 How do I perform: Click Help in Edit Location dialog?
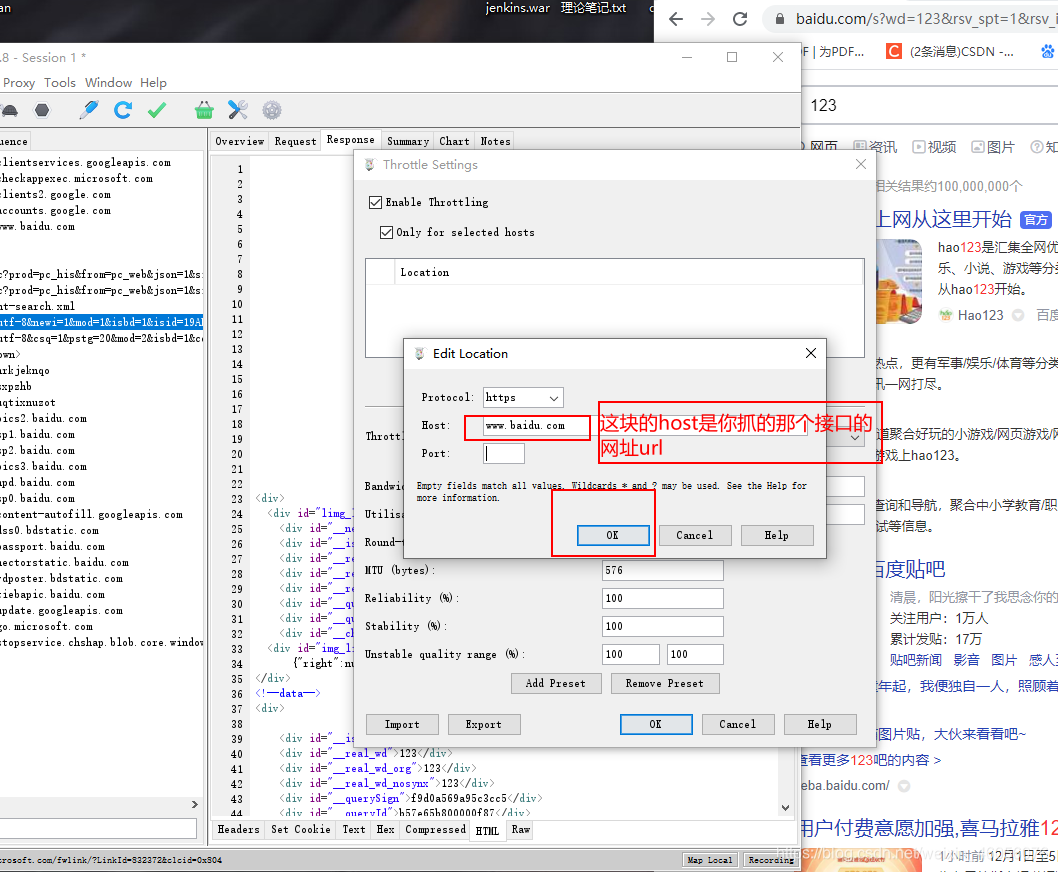click(x=777, y=535)
